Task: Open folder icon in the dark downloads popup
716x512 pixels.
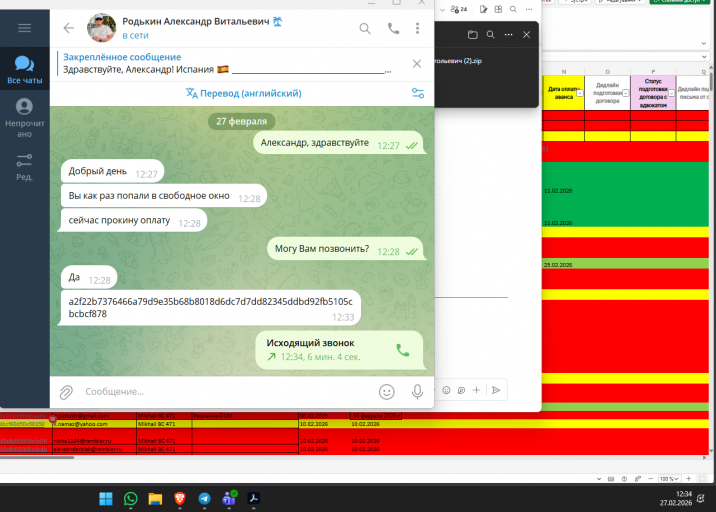Action: click(x=473, y=35)
